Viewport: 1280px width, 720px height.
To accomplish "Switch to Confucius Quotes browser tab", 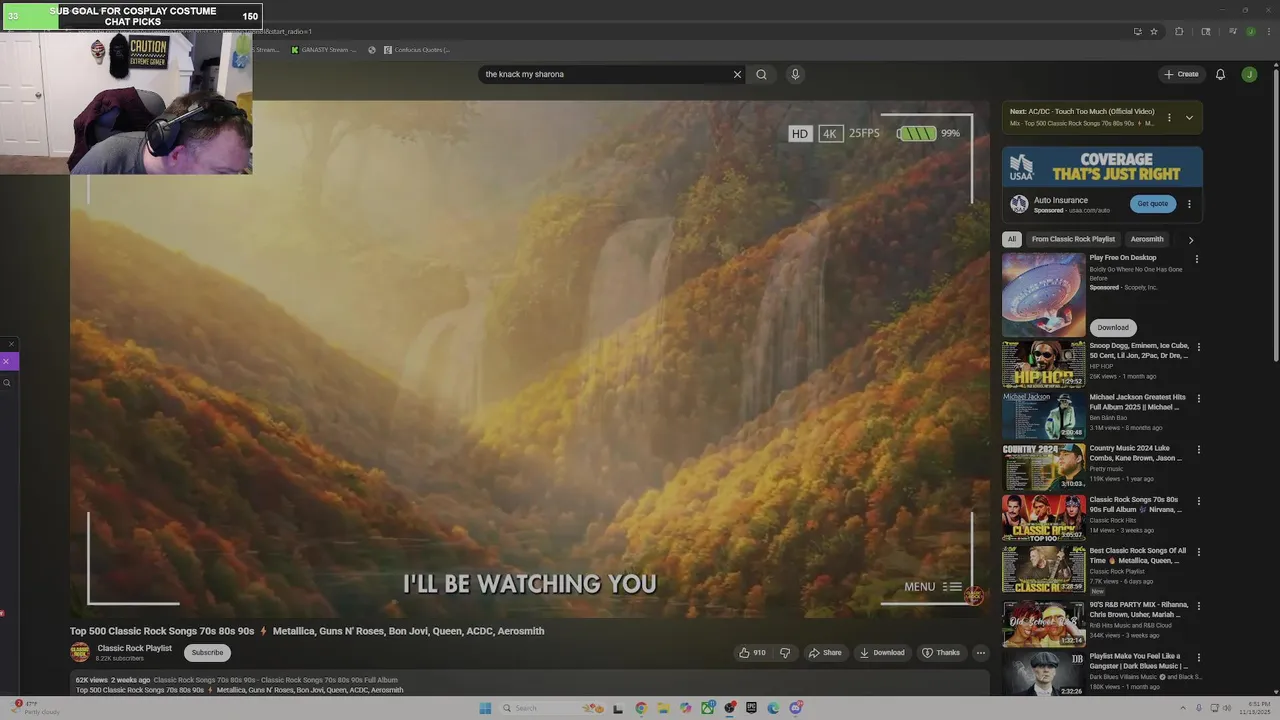I will tap(416, 49).
